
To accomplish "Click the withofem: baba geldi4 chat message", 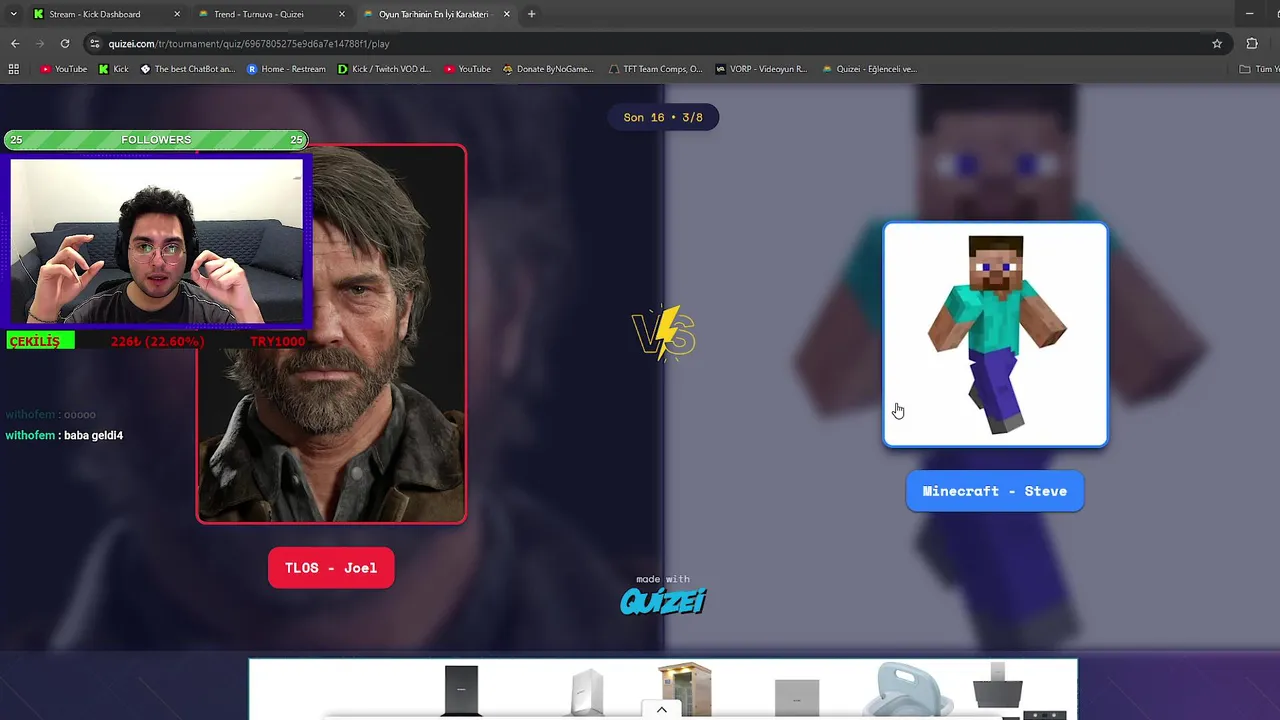I will [64, 436].
